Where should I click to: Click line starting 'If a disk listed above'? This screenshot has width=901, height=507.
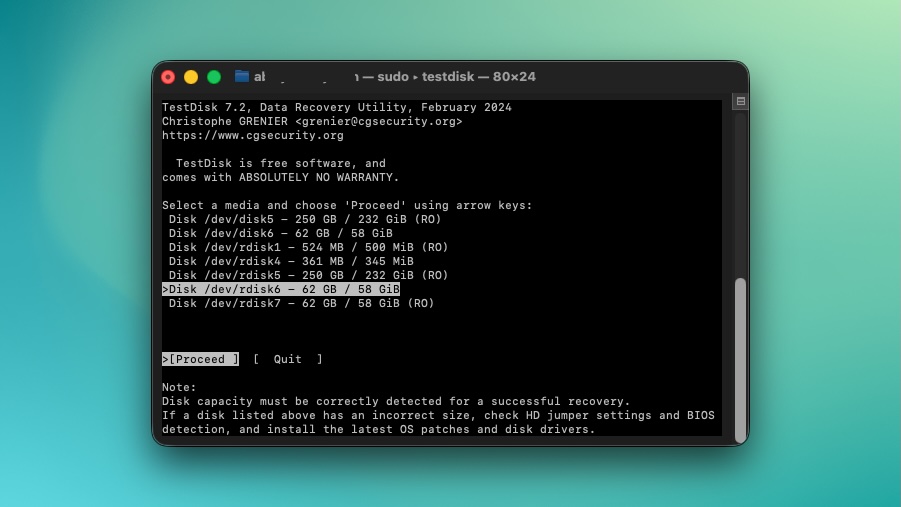(438, 415)
